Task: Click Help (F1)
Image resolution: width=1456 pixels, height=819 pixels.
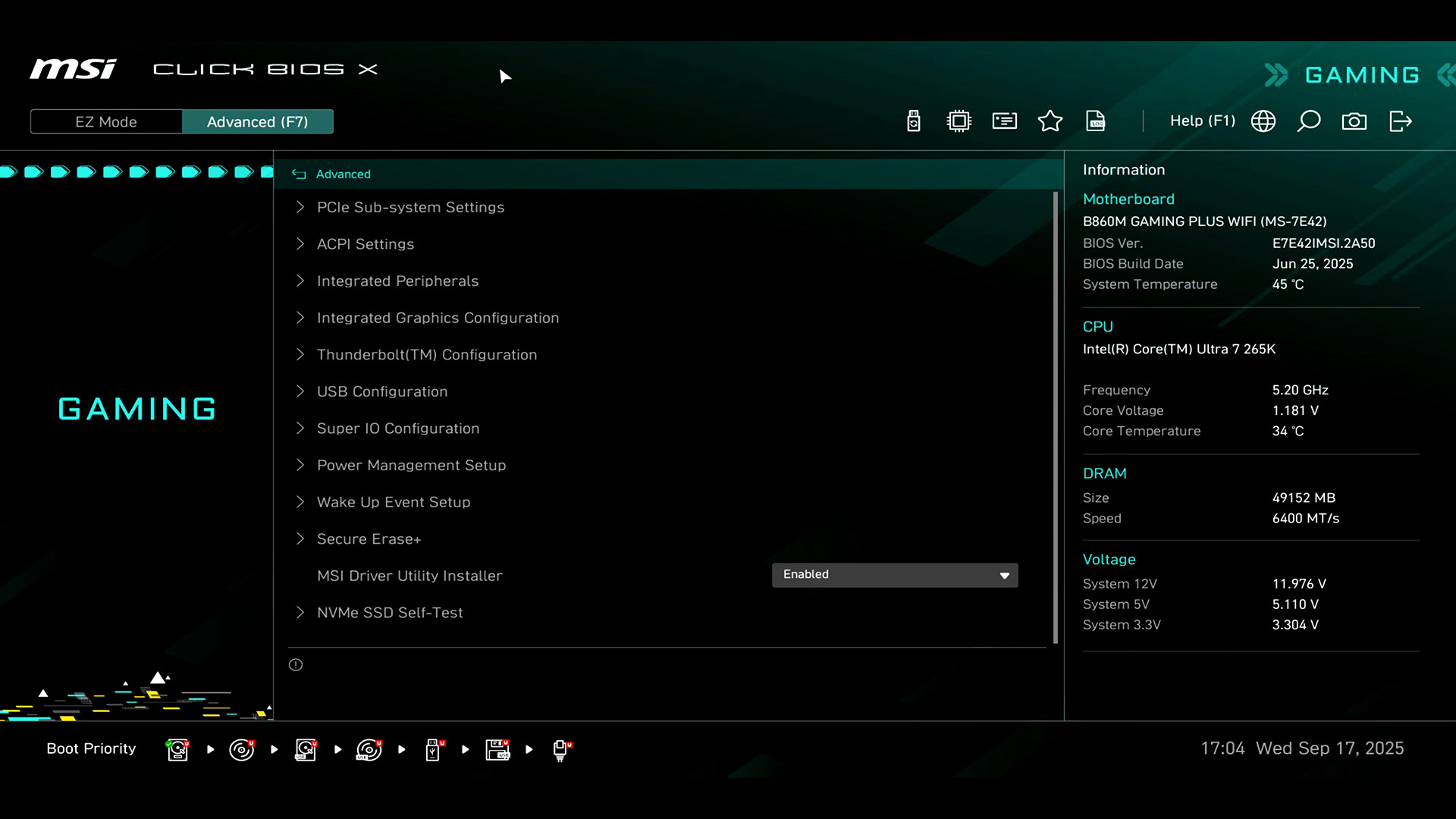Action: 1202,121
